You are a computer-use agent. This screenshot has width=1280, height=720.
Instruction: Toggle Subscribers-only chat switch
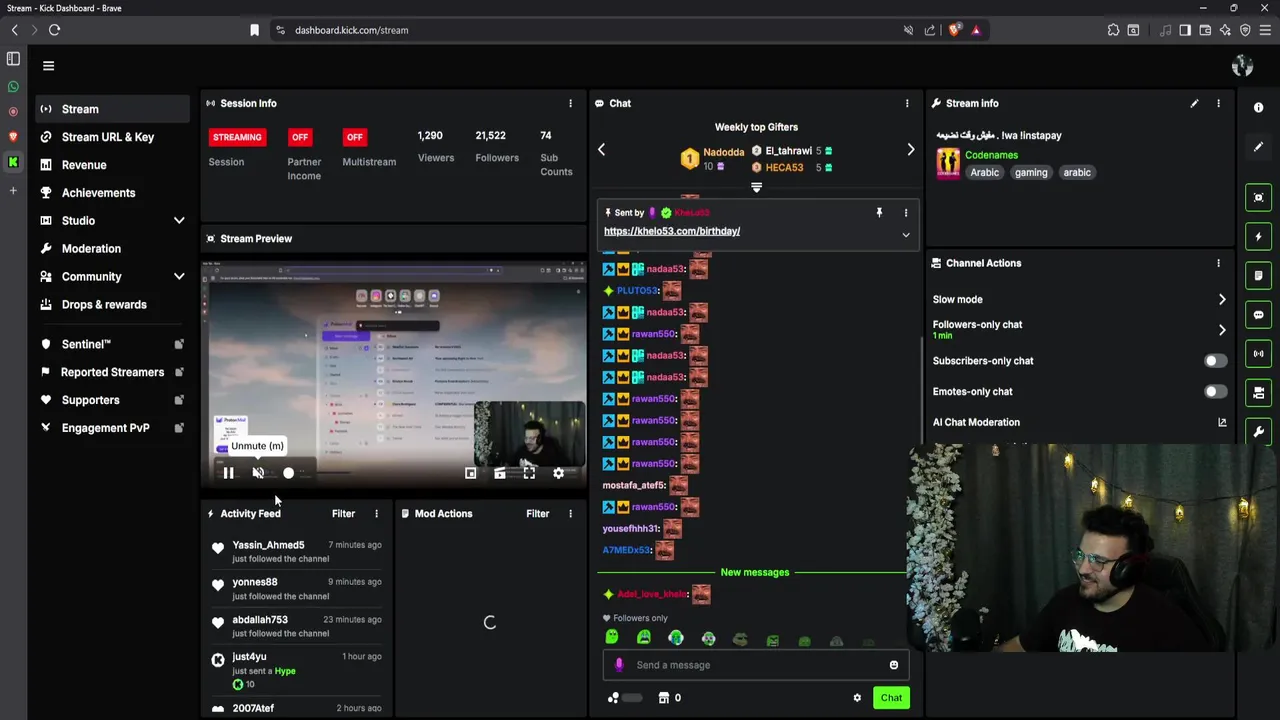[1215, 361]
